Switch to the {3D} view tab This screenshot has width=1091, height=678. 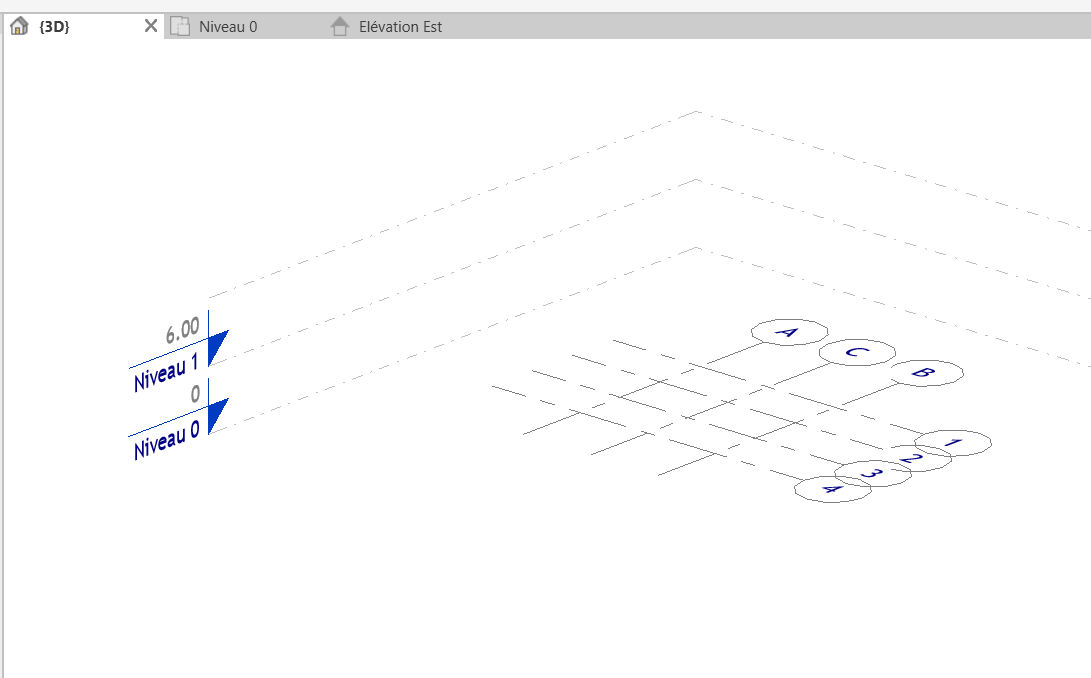coord(83,26)
